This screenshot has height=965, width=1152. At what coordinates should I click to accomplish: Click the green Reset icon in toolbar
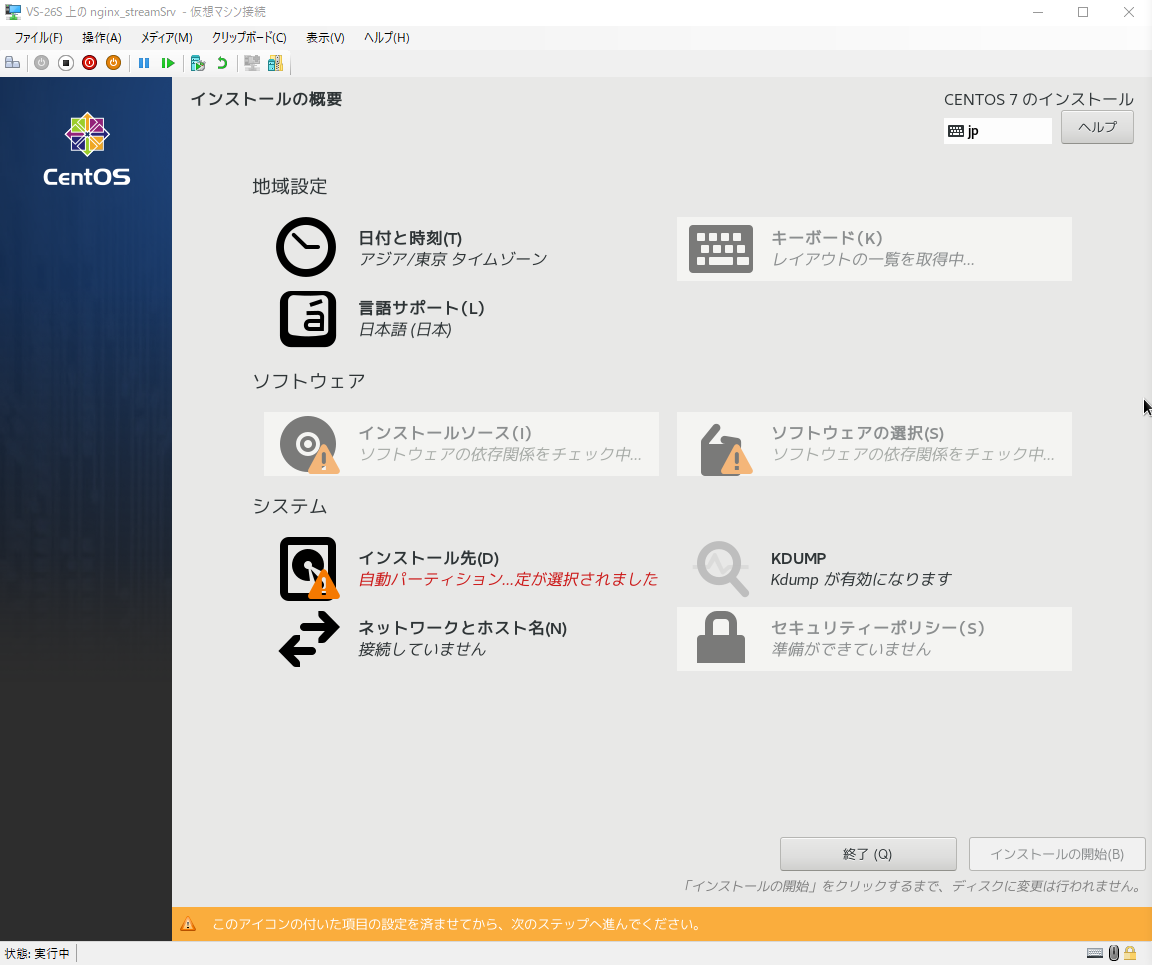[x=168, y=63]
